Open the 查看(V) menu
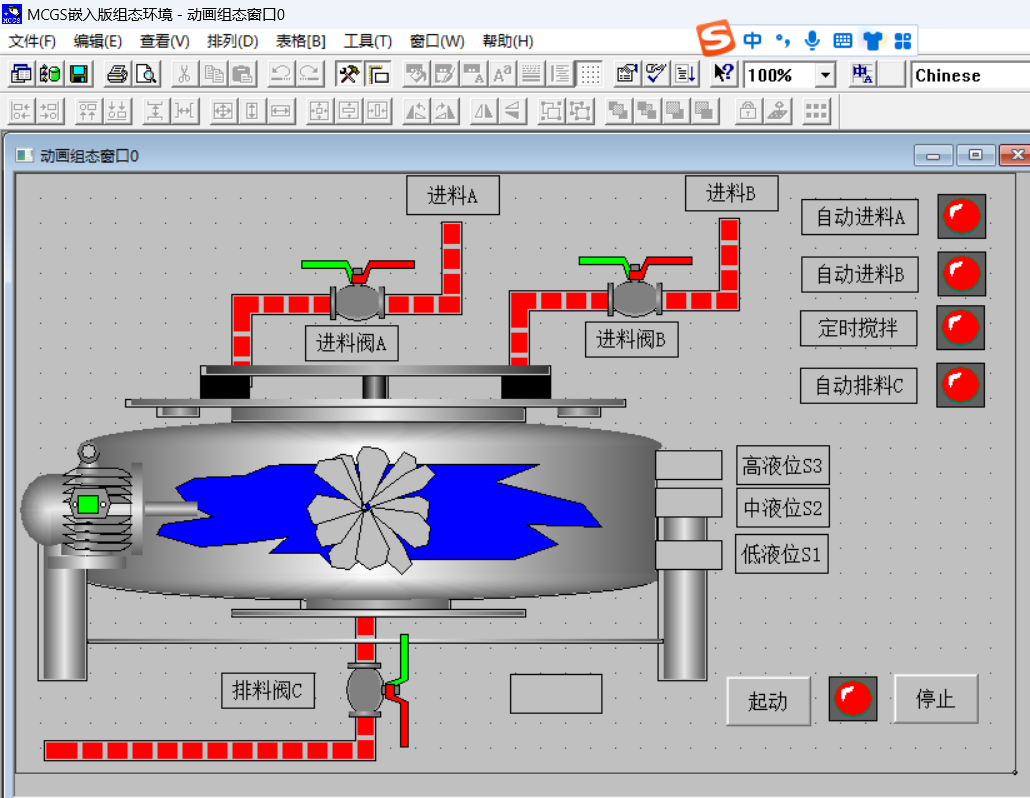The image size is (1030, 798). click(x=164, y=41)
